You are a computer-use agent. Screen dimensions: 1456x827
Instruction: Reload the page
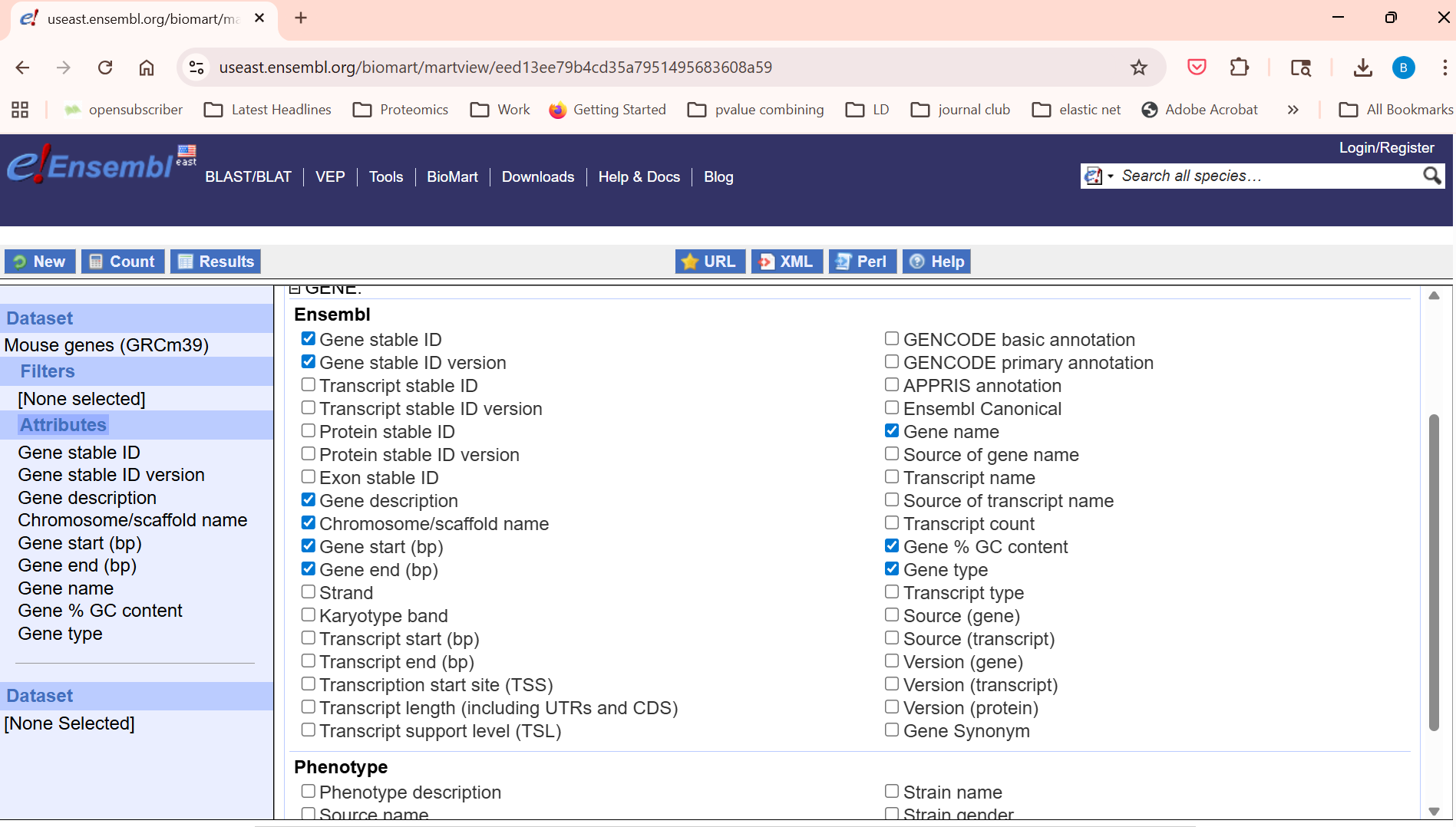point(105,68)
